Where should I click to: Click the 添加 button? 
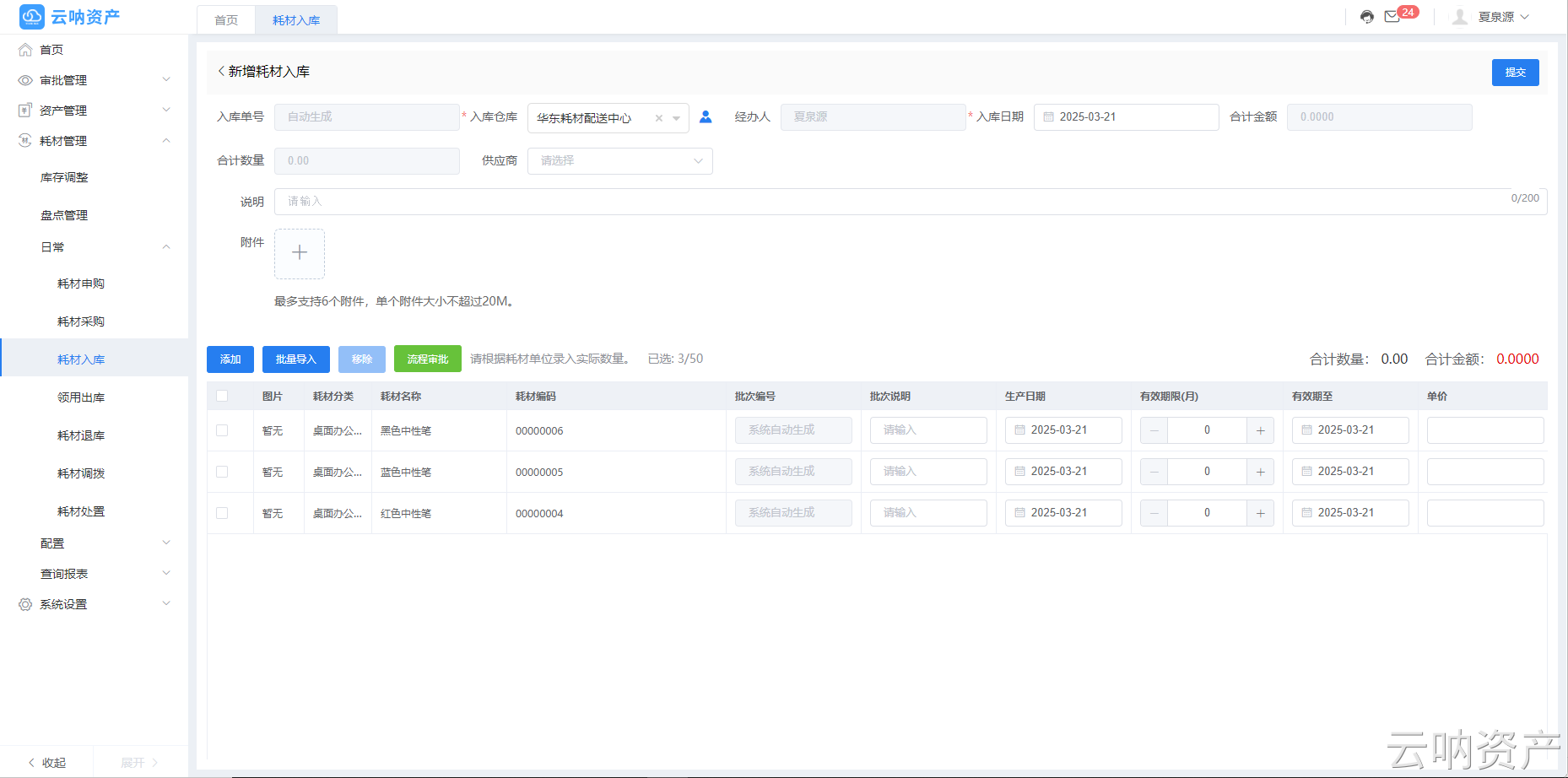[x=230, y=359]
